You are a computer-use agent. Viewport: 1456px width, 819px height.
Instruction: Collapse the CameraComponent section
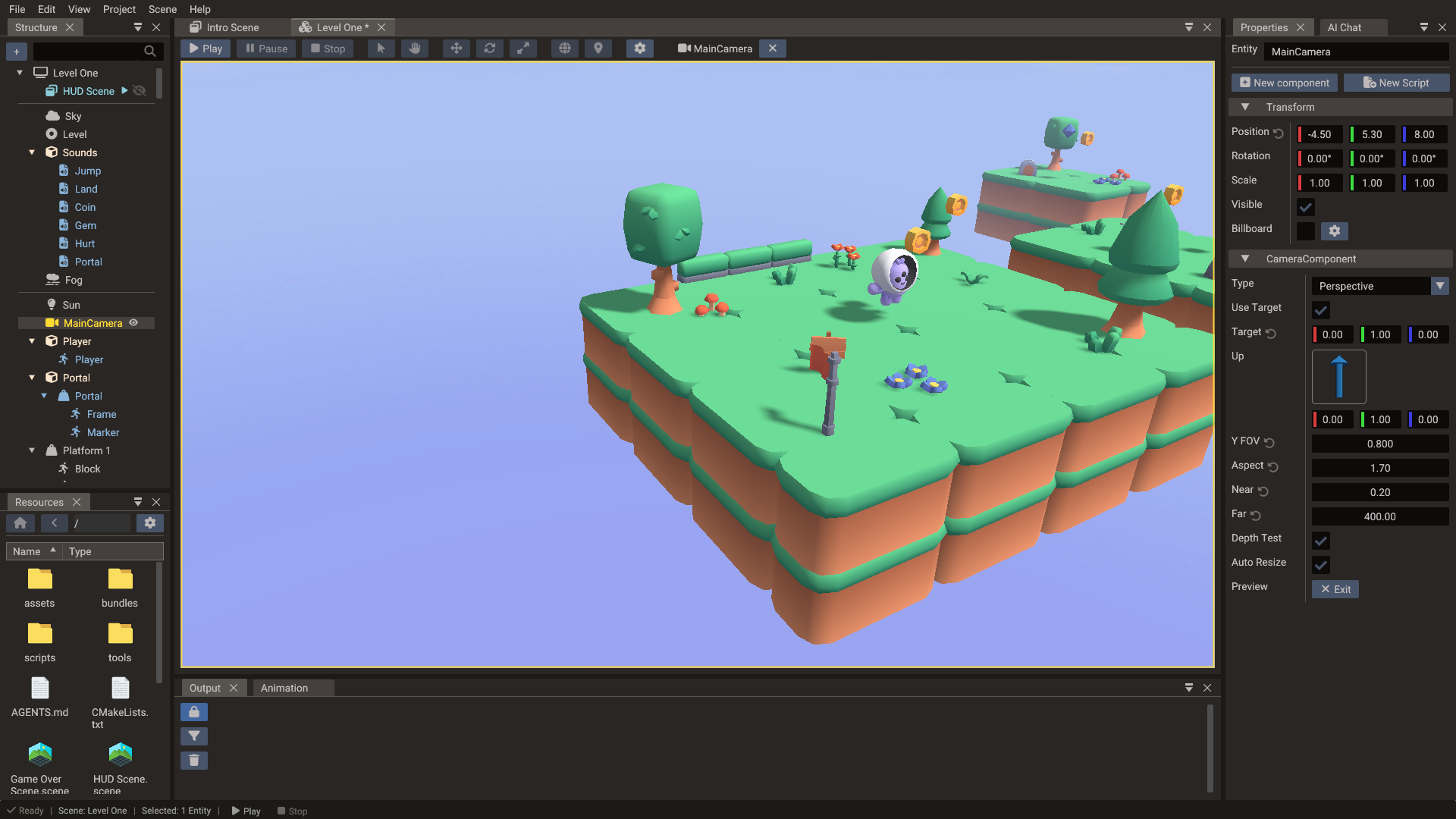tap(1245, 259)
